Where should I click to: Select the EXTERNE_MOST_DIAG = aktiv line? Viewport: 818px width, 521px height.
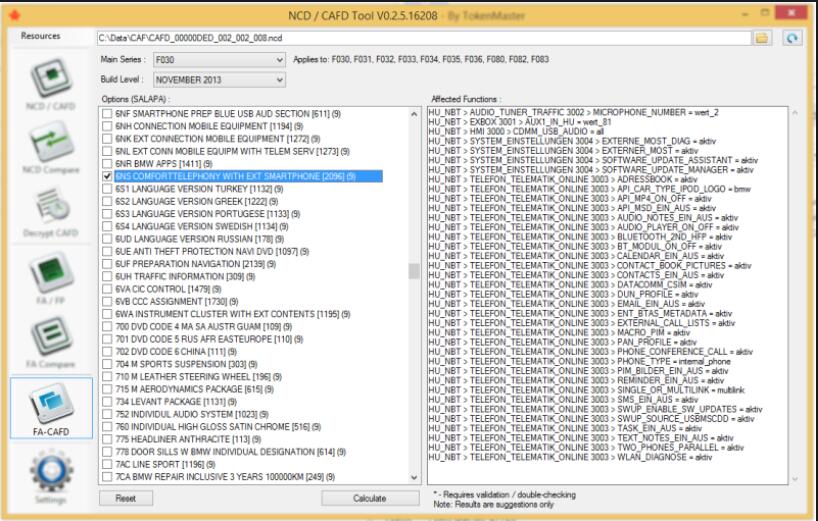[x=572, y=141]
